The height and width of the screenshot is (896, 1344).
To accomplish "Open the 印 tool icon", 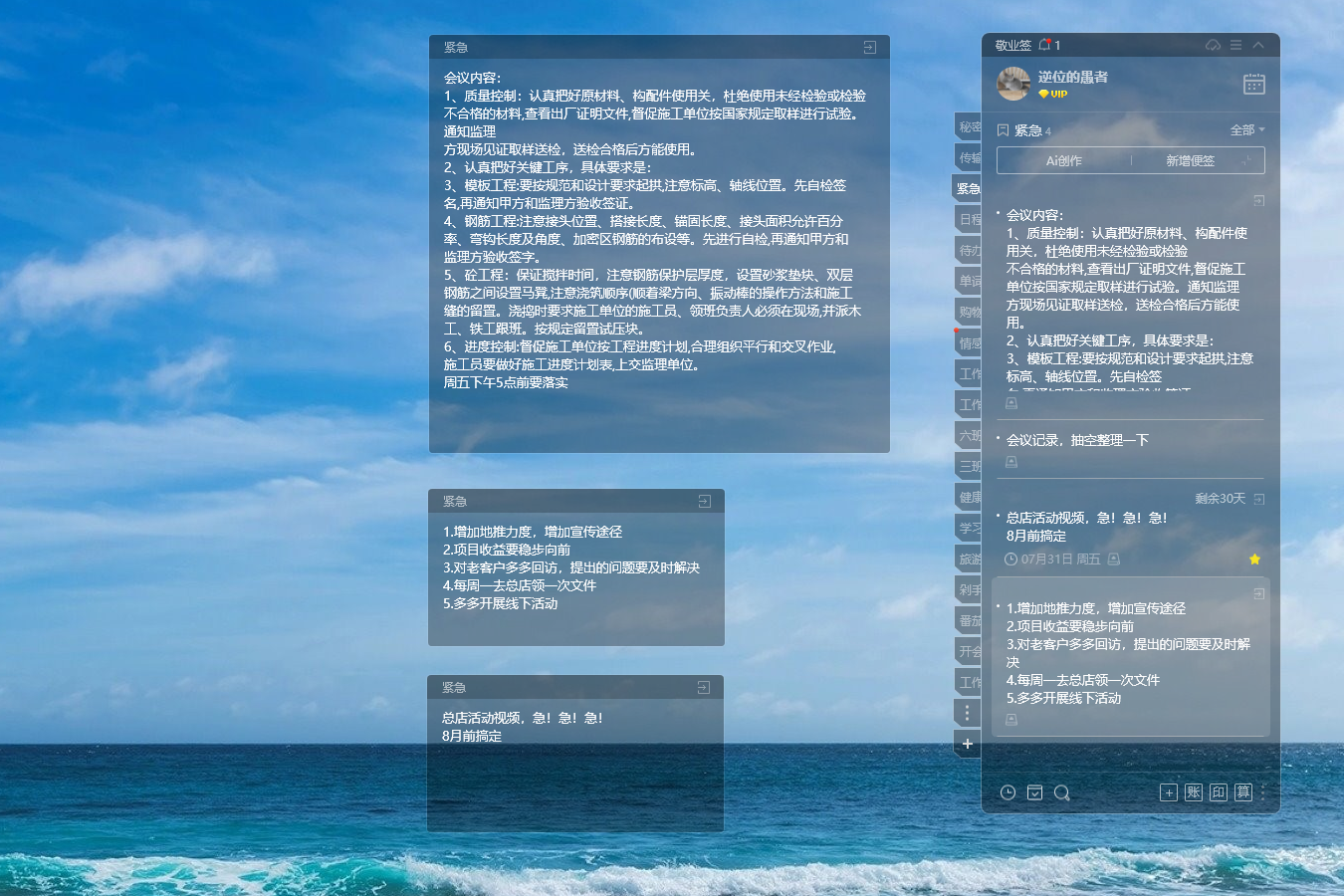I will coord(1219,792).
